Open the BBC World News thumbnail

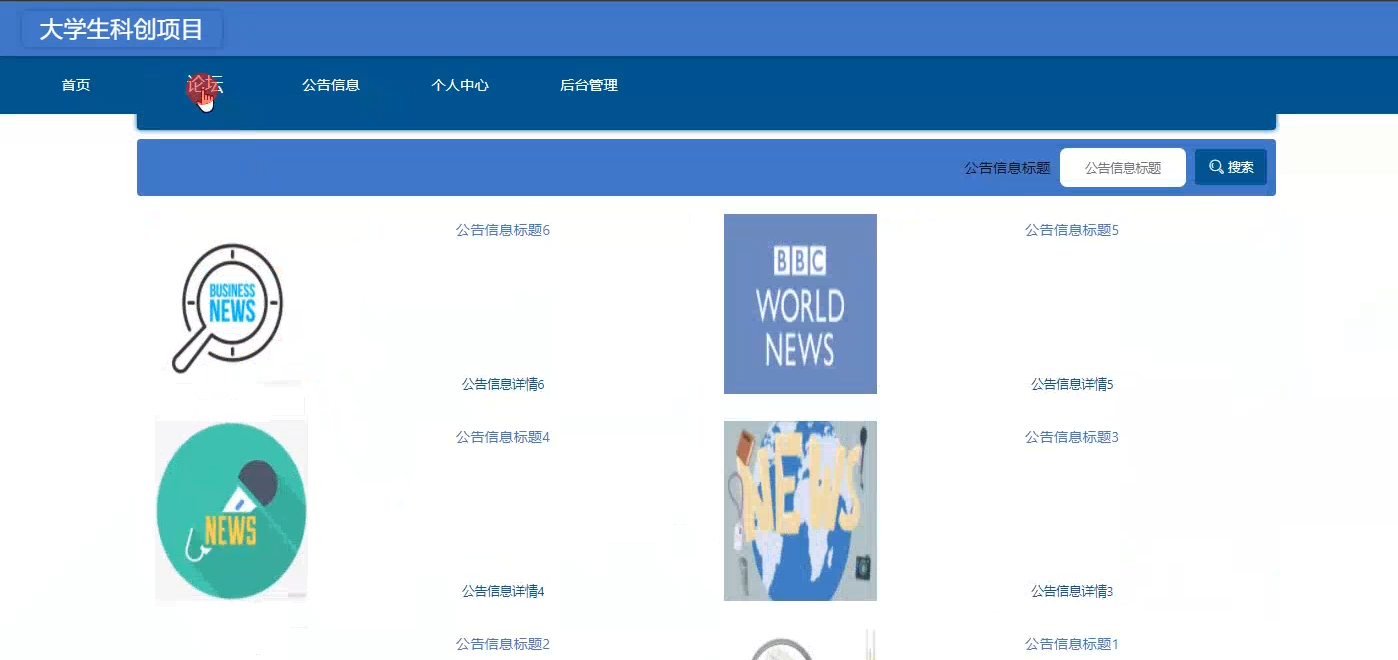(800, 304)
